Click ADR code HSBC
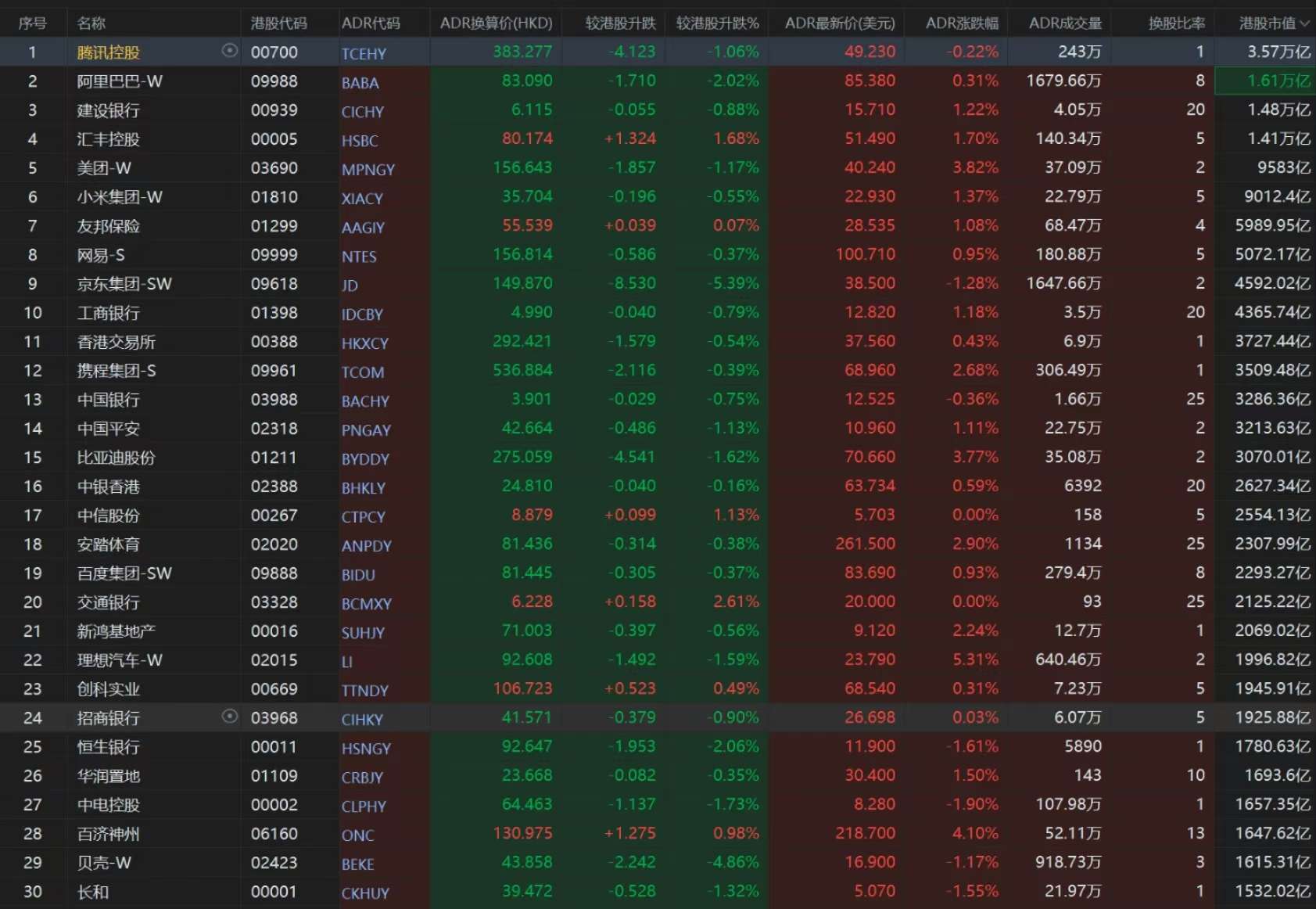1316x909 pixels. [x=360, y=141]
